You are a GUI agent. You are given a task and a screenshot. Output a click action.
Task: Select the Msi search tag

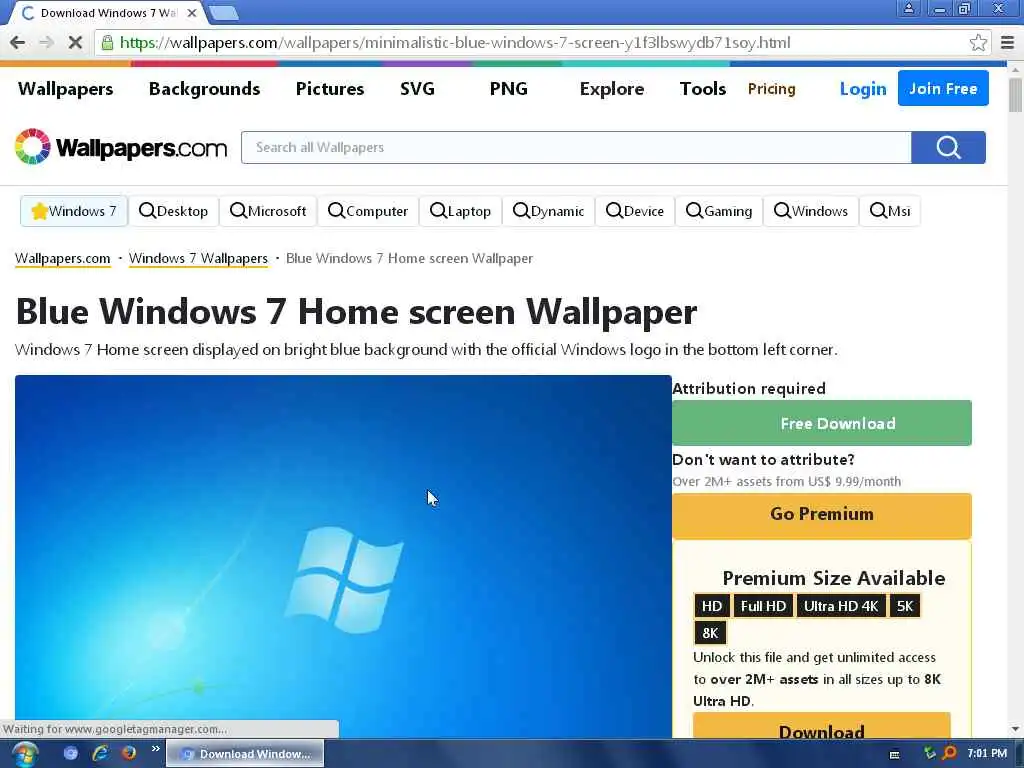(890, 211)
